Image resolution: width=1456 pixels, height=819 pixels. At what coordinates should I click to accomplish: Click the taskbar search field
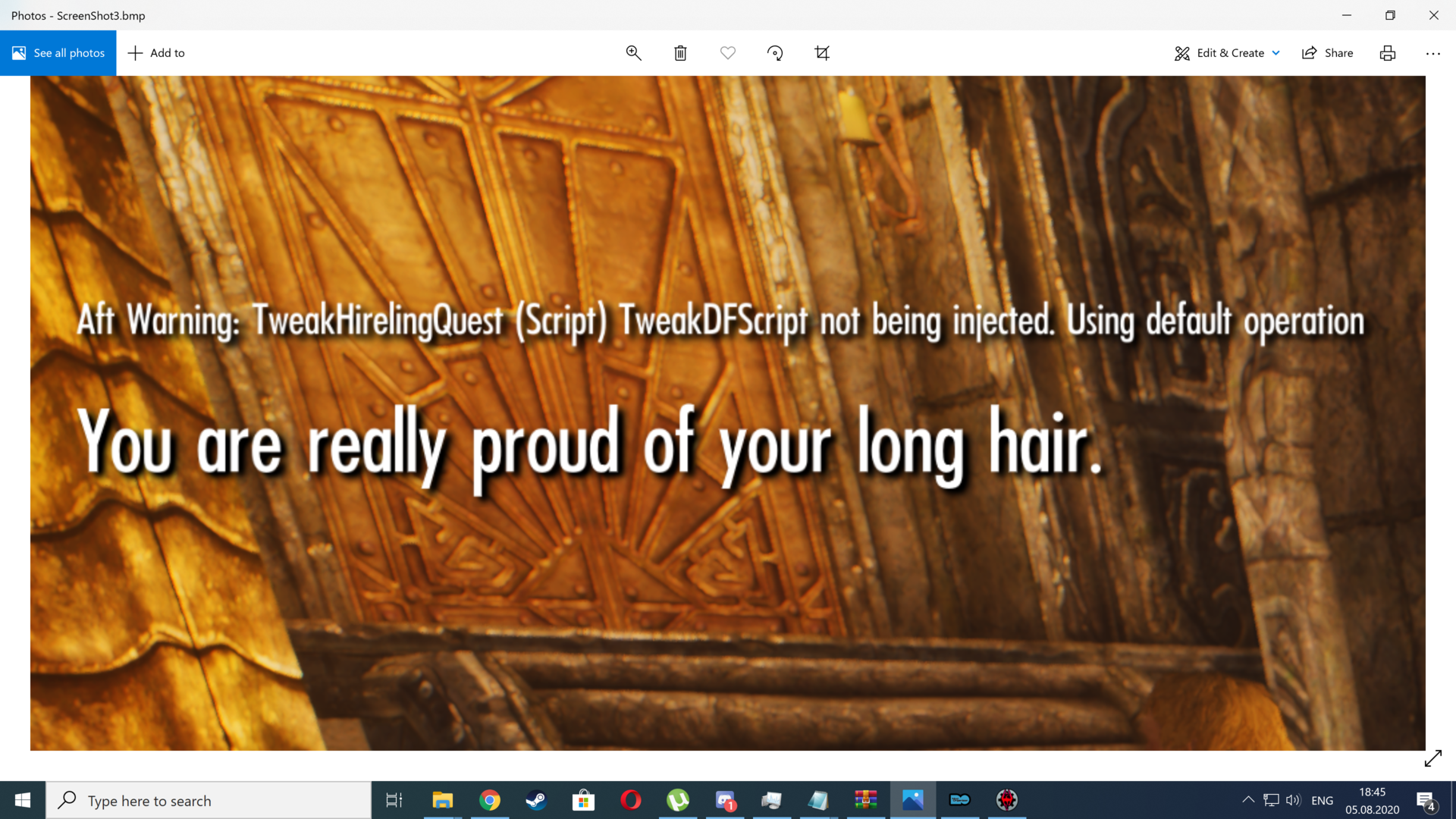pos(209,800)
